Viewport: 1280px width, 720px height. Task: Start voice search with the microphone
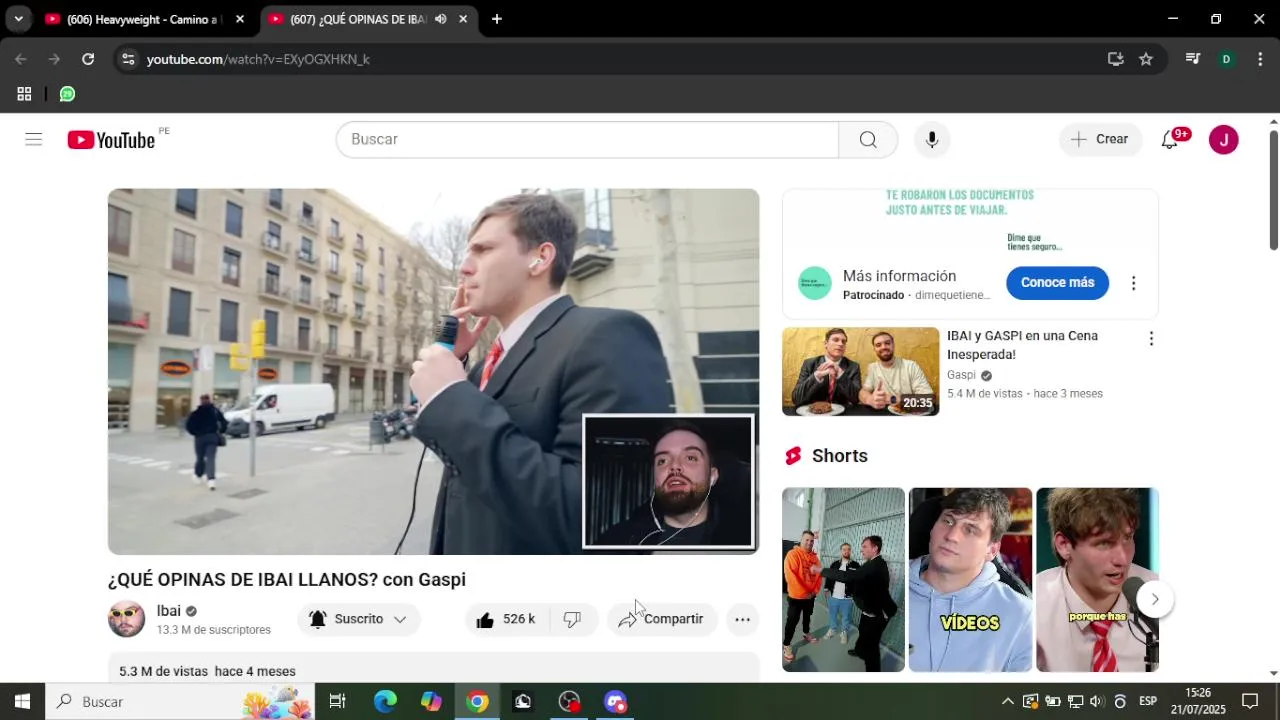[x=932, y=139]
